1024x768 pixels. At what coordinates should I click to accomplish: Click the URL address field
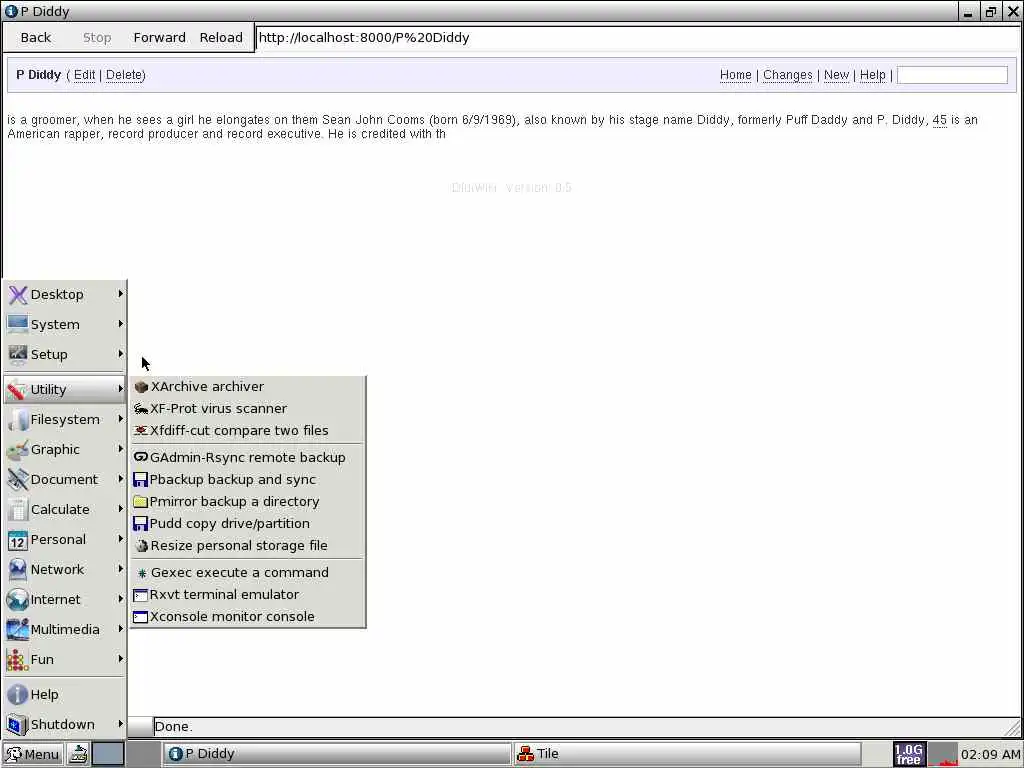coord(637,38)
